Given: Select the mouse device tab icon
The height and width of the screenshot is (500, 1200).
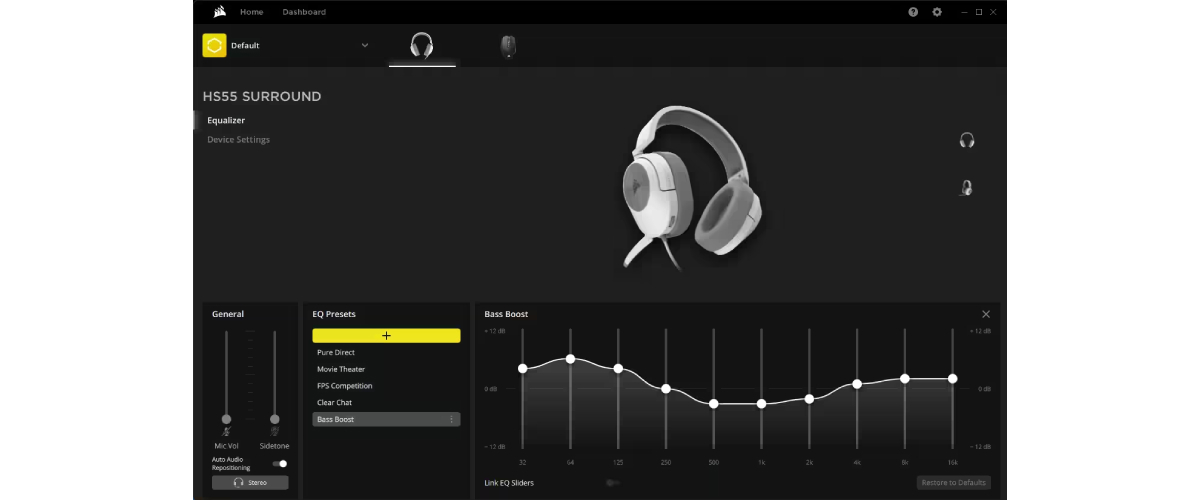Looking at the screenshot, I should pos(508,46).
